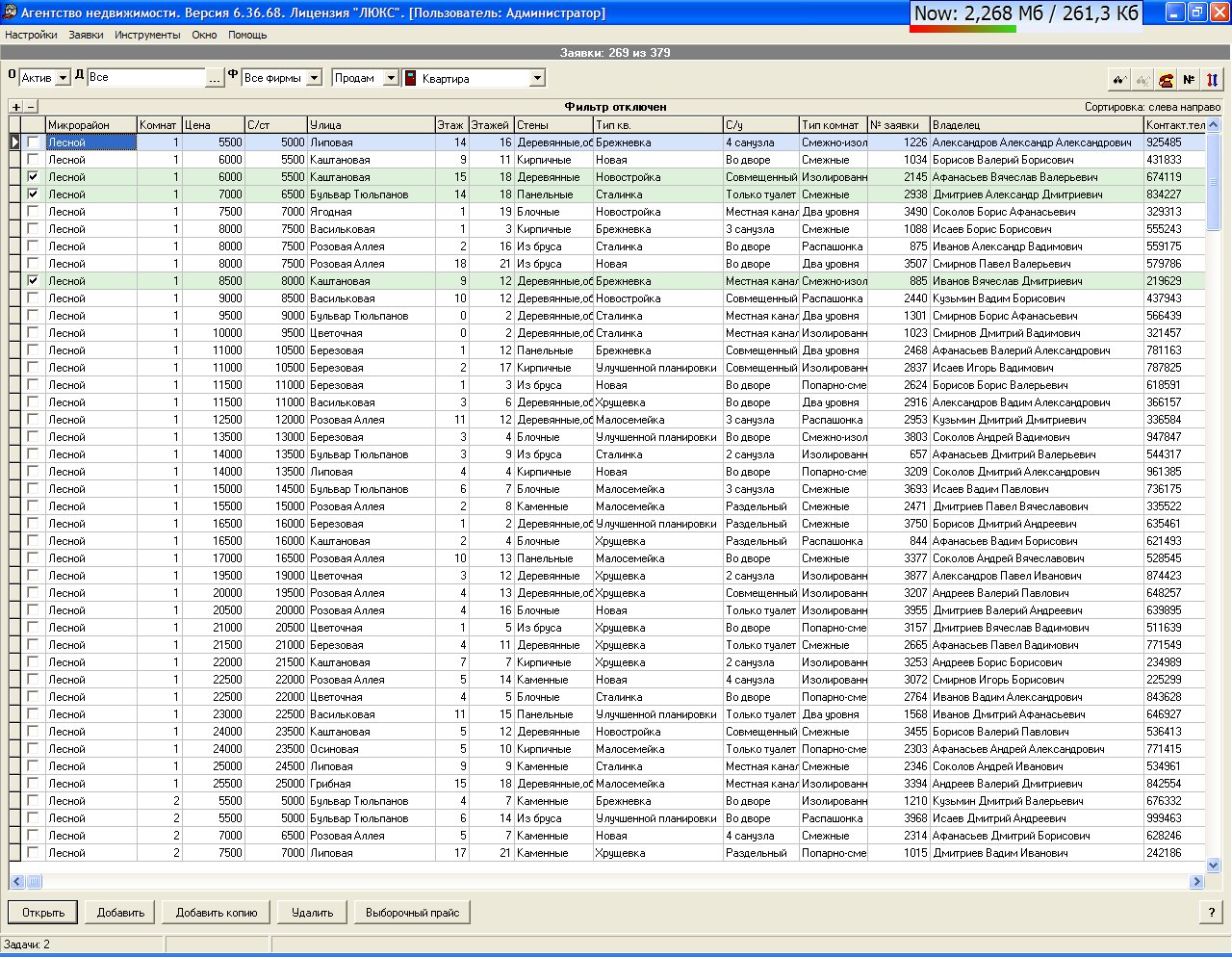Click the minus button above the table
1232x957 pixels.
click(31, 107)
